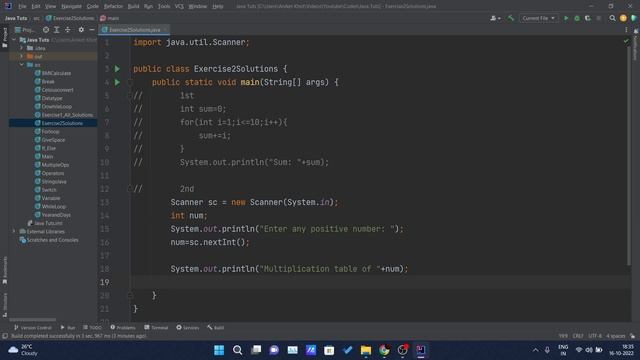Select the Exercise2Solutions.java editor tab
This screenshot has width=640, height=360.
click(x=134, y=30)
